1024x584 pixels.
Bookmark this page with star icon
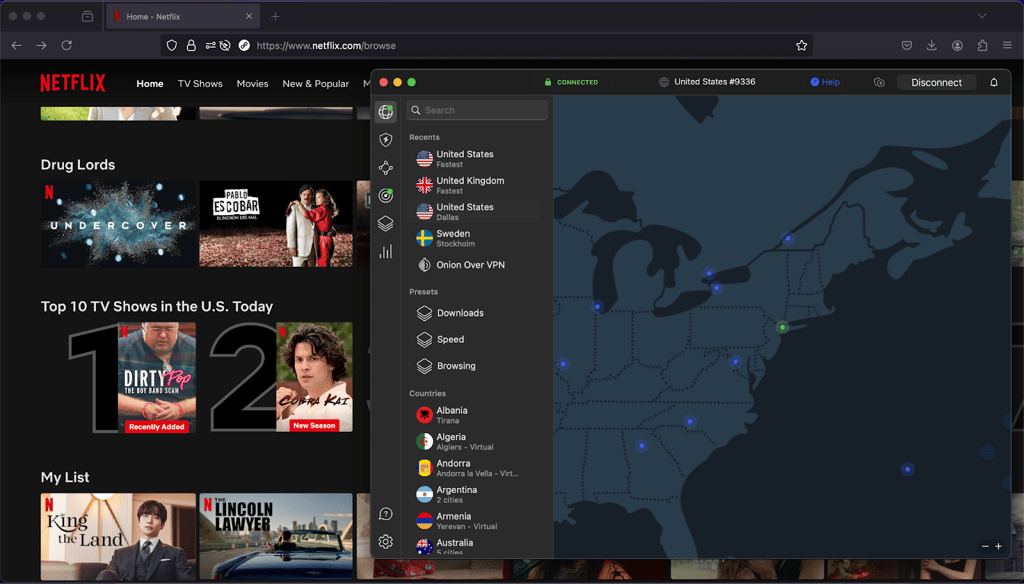click(x=801, y=46)
